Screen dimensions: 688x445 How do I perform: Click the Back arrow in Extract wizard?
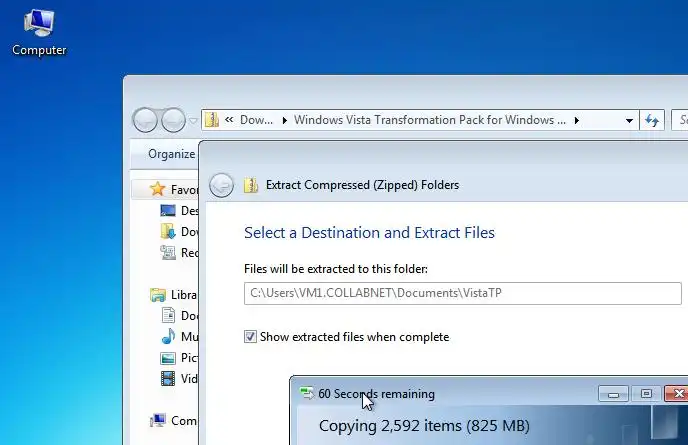[221, 185]
